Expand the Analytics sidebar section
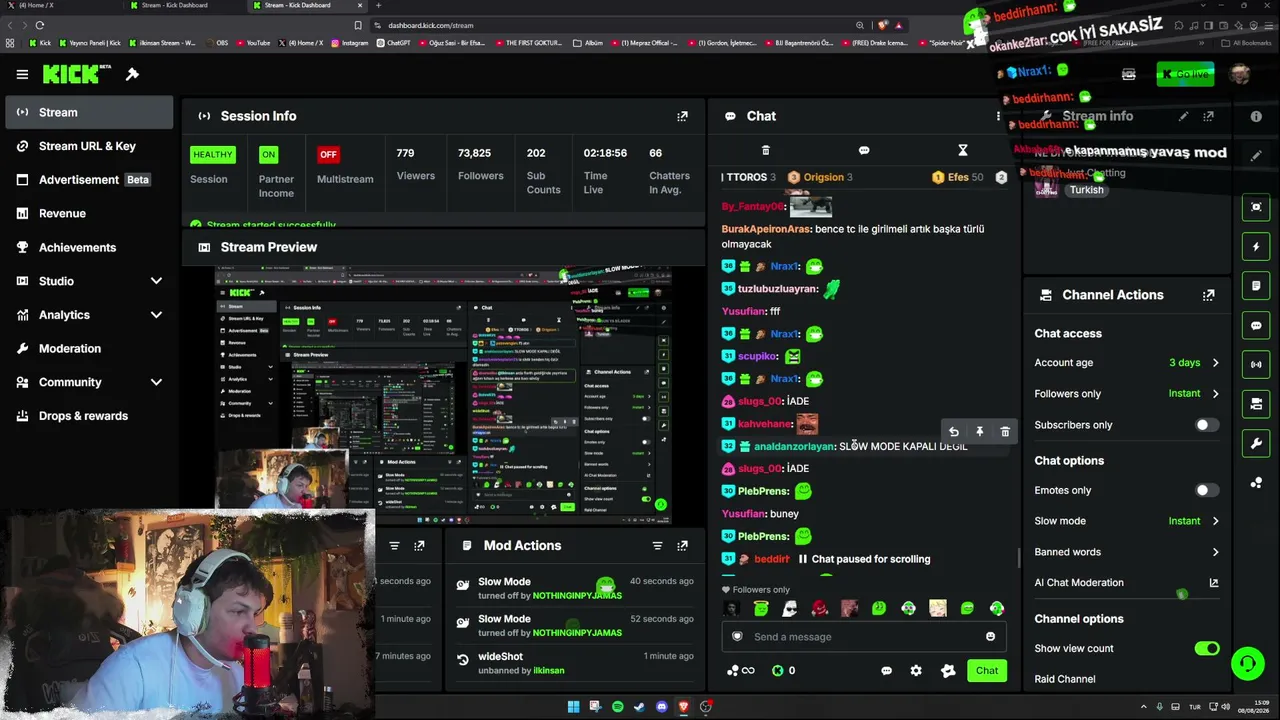 (x=156, y=315)
